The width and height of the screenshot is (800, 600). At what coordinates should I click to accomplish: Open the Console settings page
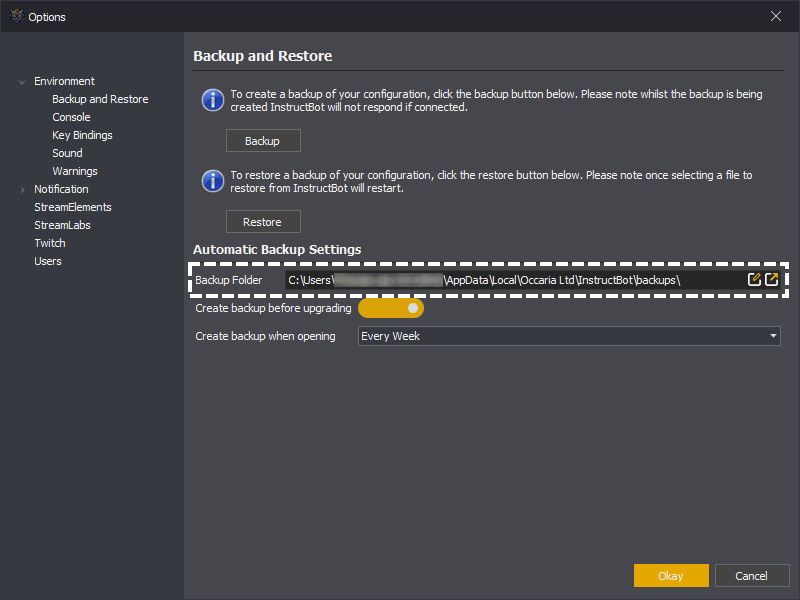click(x=71, y=117)
